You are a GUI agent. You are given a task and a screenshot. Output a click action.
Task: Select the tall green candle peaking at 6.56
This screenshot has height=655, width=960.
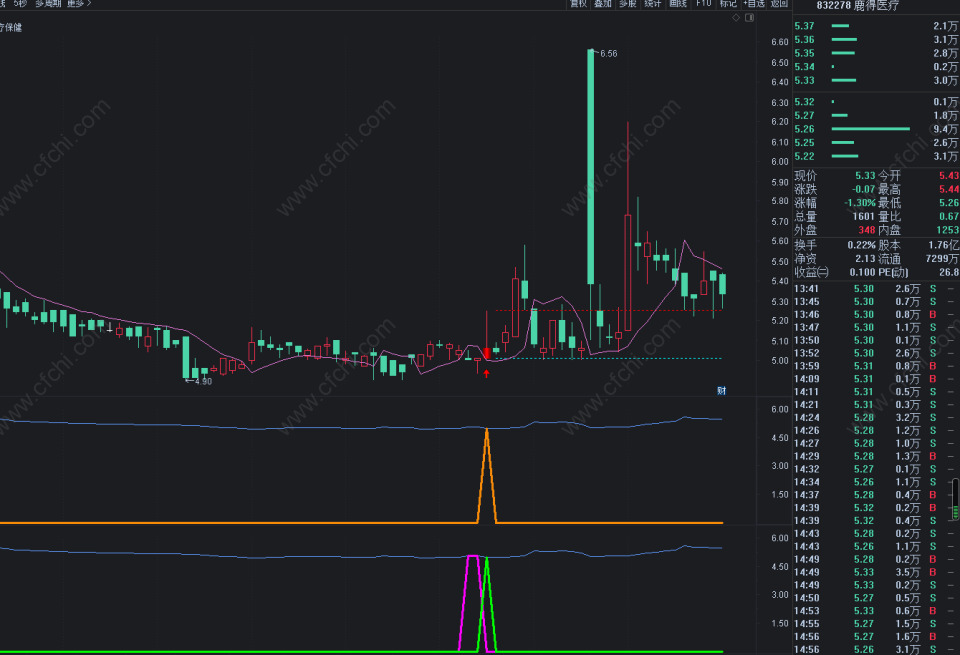pos(590,167)
